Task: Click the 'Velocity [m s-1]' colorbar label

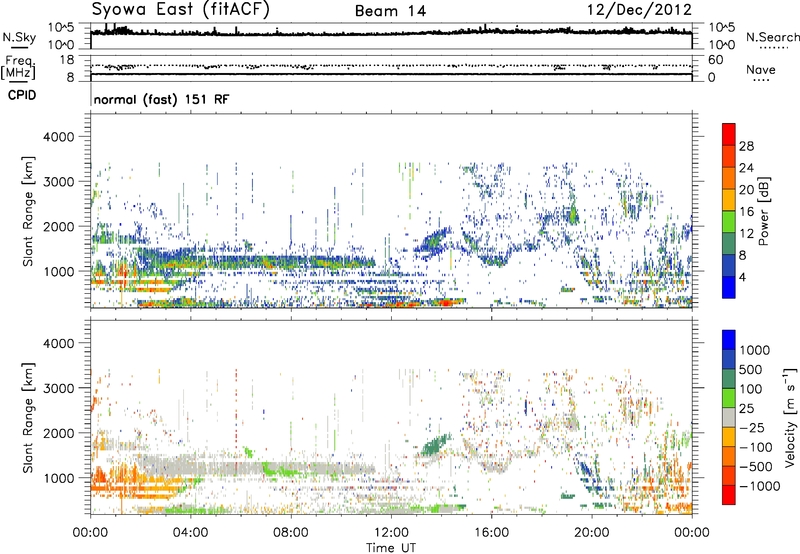Action: [790, 417]
